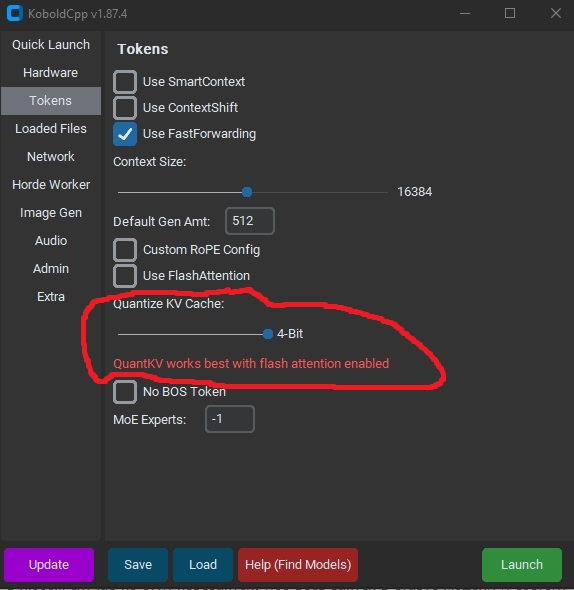Click the MoE Experts input box
The image size is (574, 590).
click(x=230, y=419)
